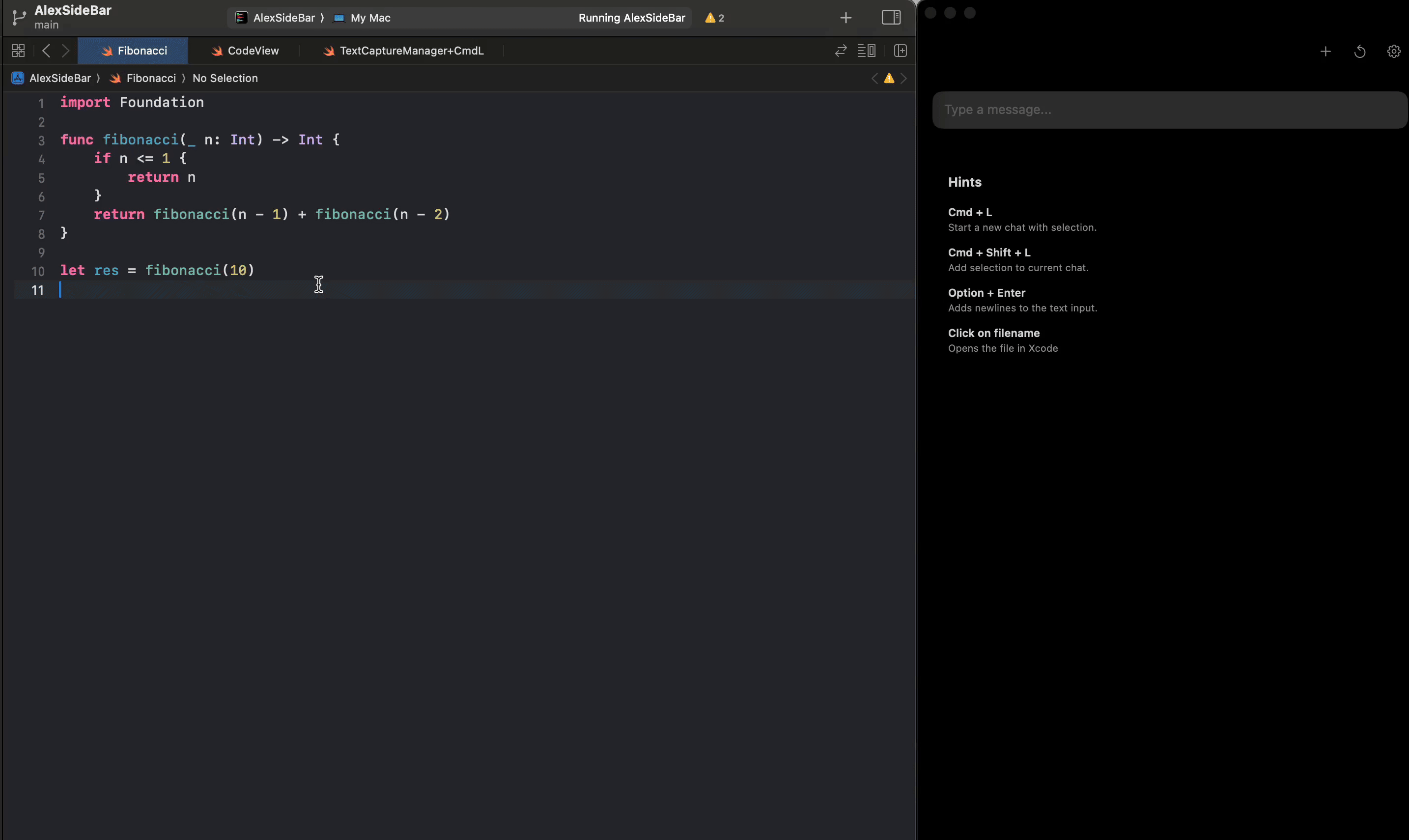Open the related items grid icon
Viewport: 1409px width, 840px height.
coord(18,51)
